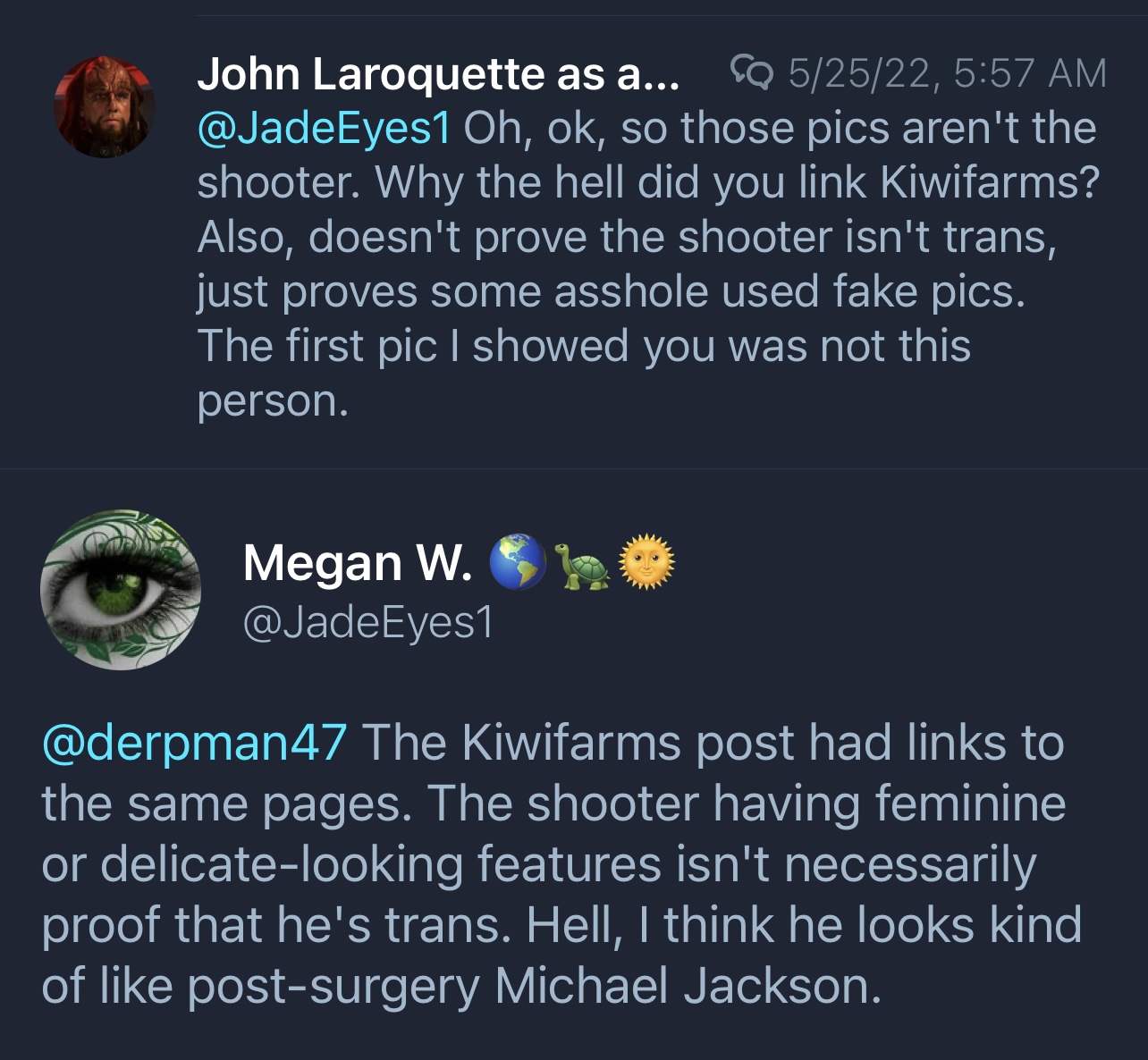
Task: Open the @JadeEyes1 mention in reply
Action: (x=324, y=128)
